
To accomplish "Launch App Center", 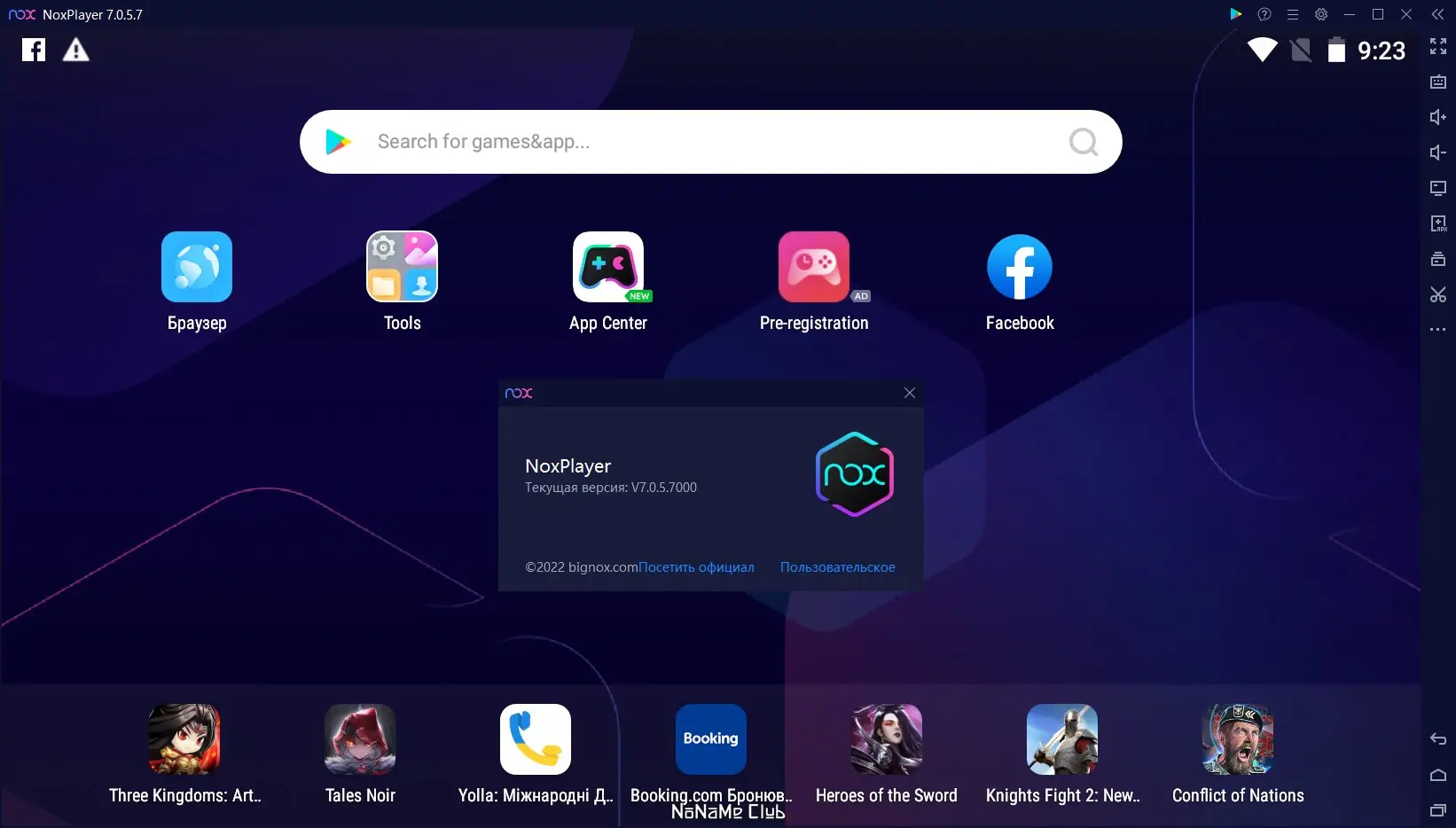I will [x=608, y=267].
